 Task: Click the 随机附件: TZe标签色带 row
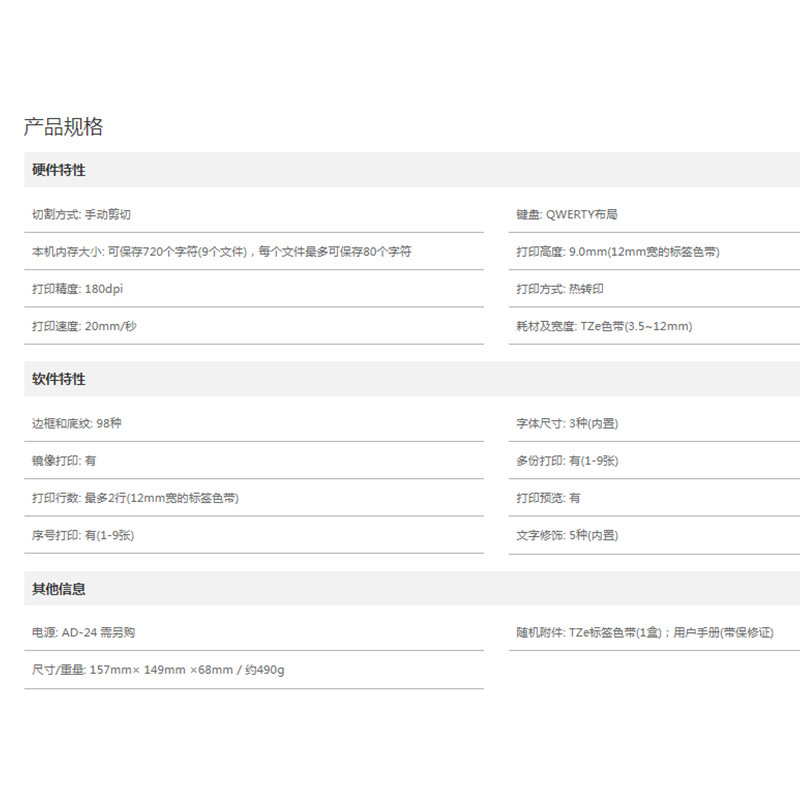tap(654, 633)
